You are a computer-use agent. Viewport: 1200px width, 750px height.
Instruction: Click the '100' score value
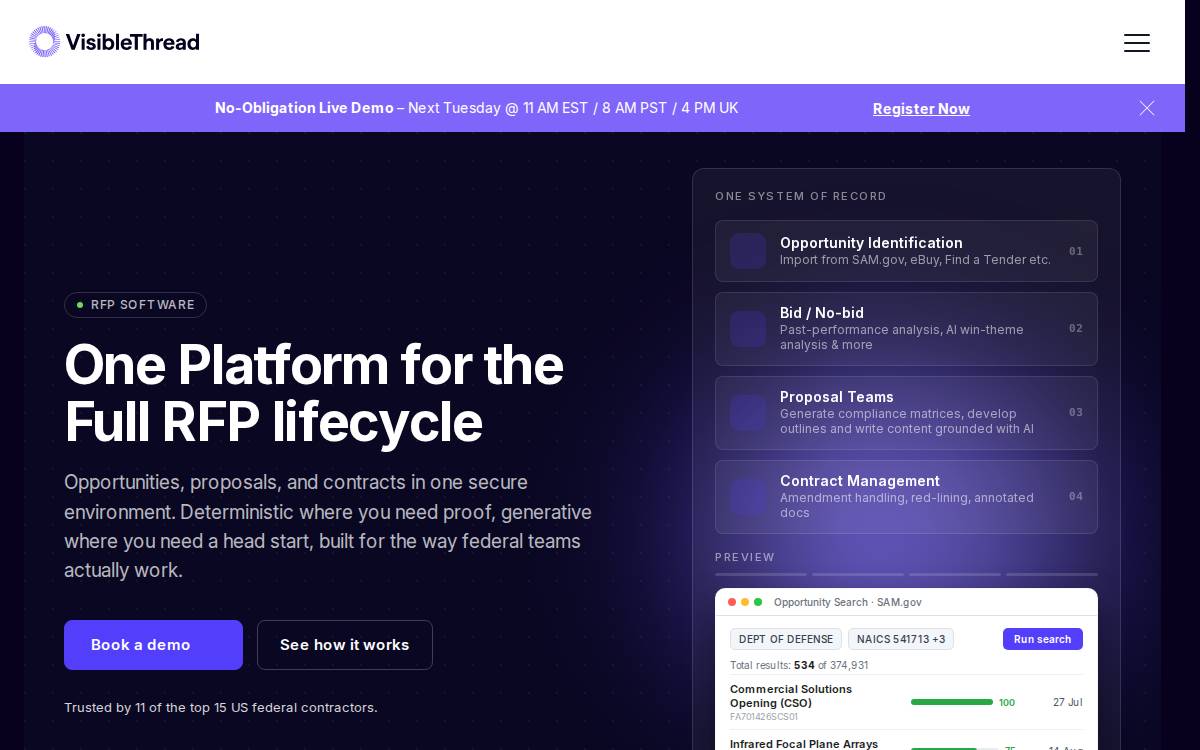point(1007,703)
